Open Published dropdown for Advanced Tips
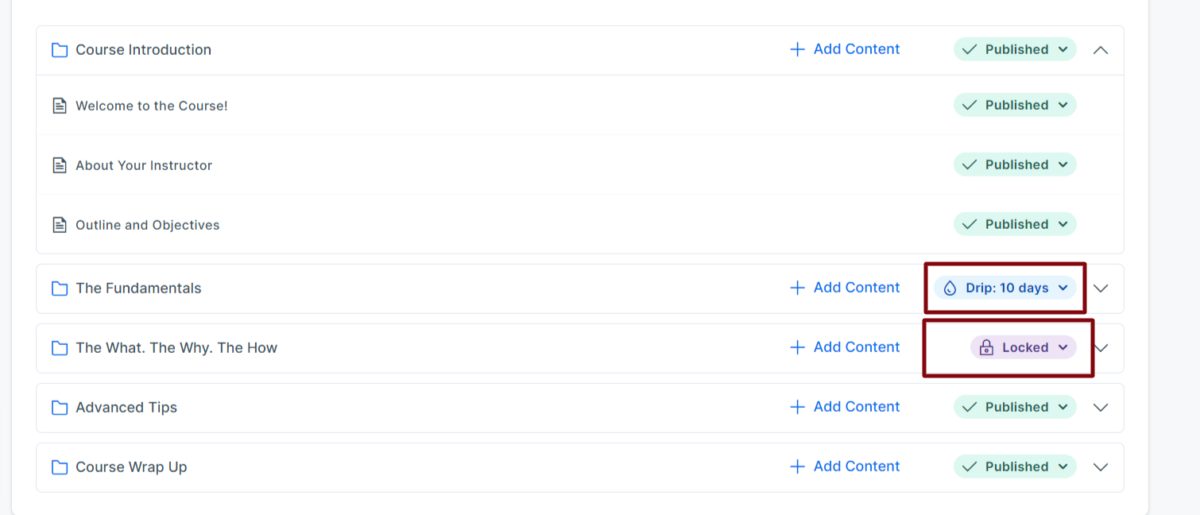This screenshot has height=515, width=1200. 1015,407
